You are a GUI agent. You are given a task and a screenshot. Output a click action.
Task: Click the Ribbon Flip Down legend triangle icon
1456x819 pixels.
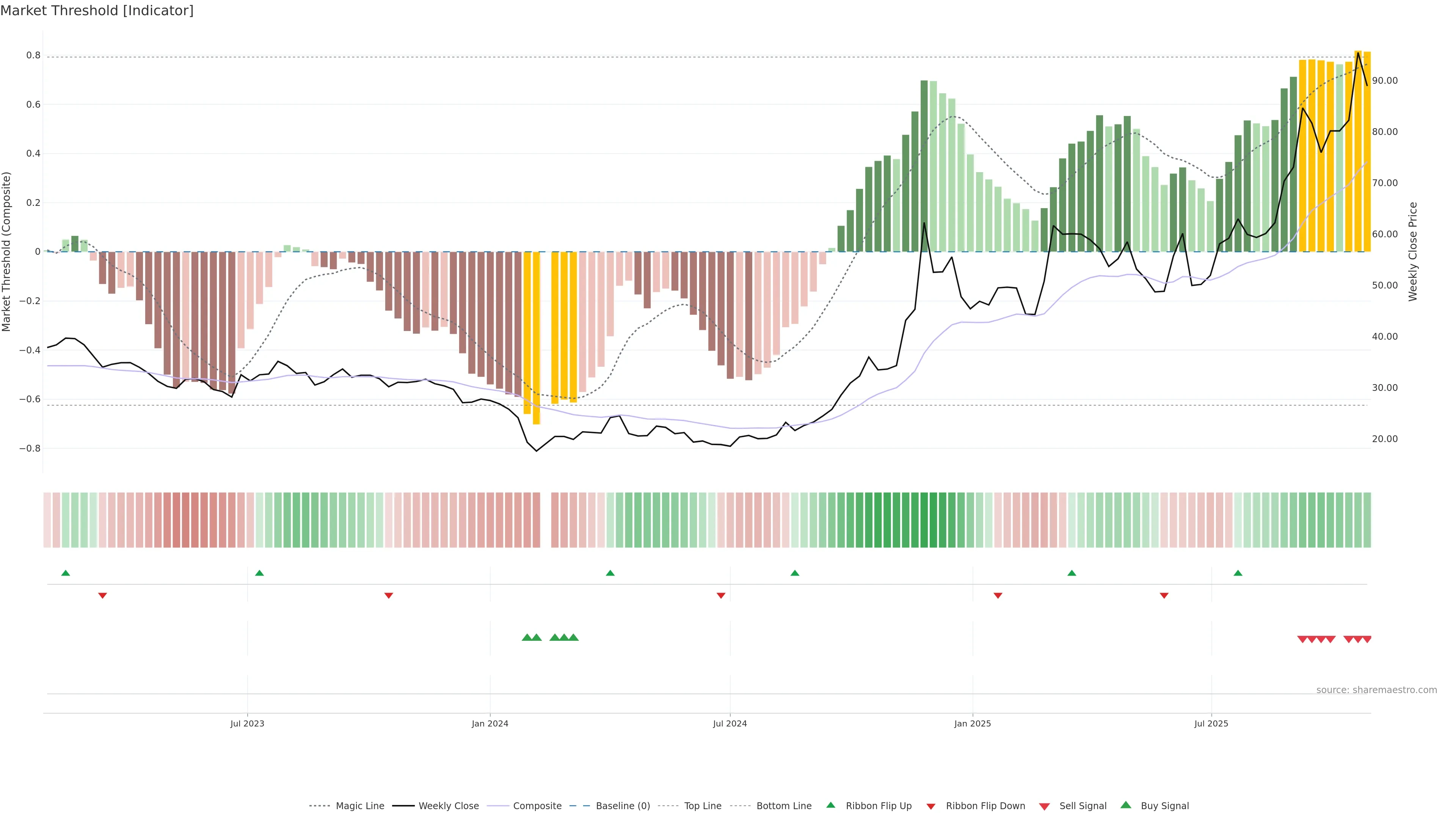pos(931,806)
